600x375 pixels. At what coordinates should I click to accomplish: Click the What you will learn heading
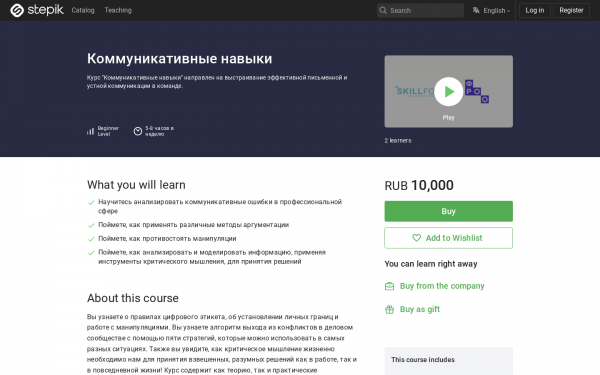[136, 185]
